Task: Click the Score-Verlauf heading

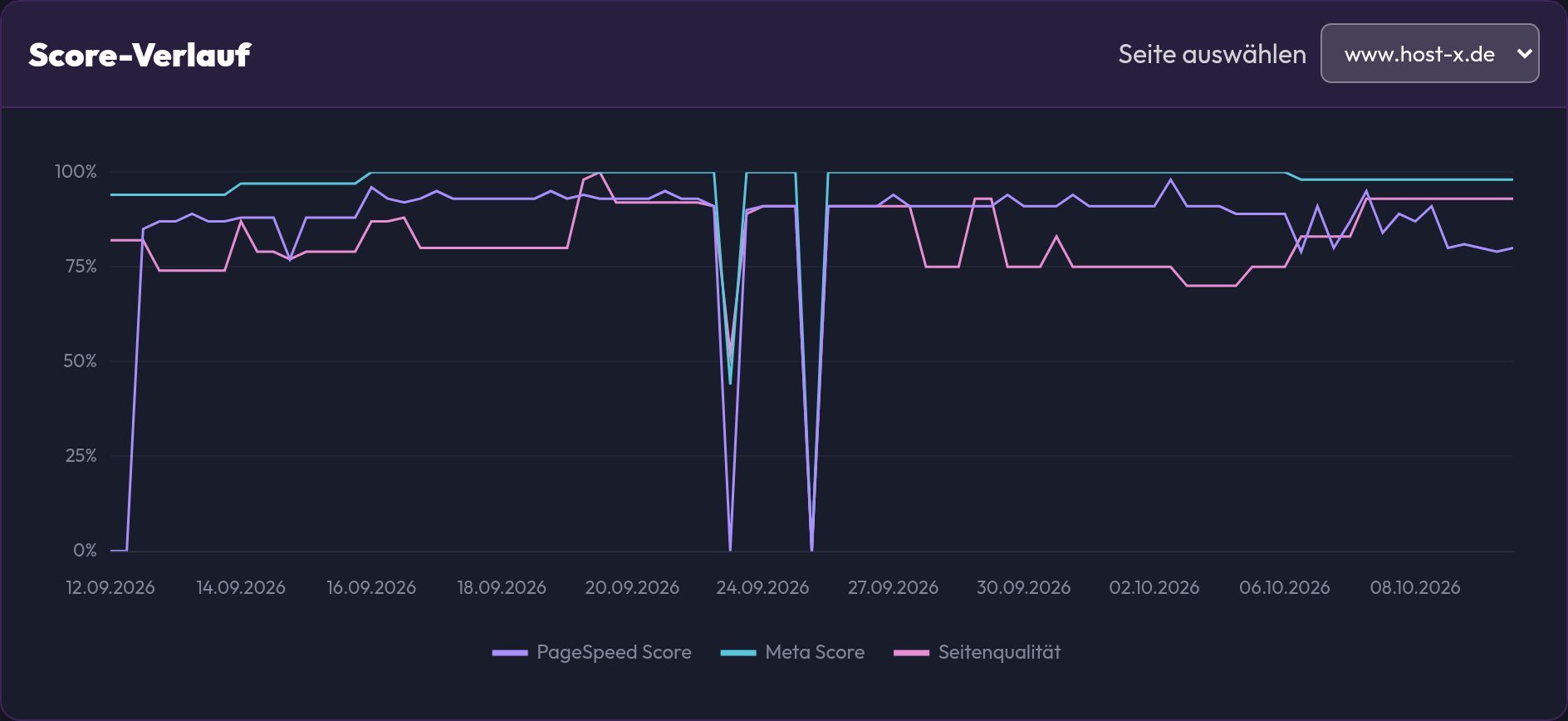Action: (140, 55)
